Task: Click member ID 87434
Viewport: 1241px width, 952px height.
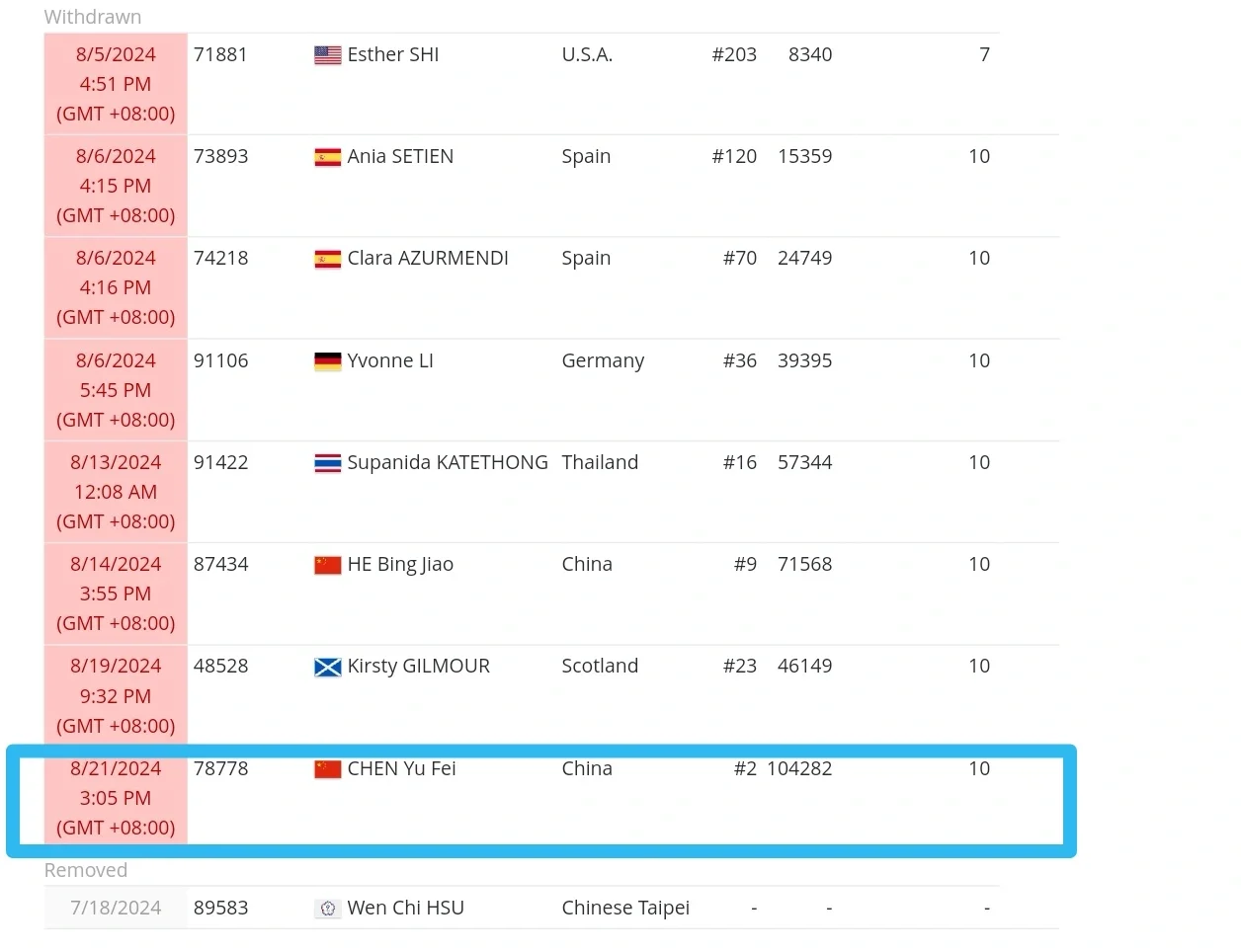Action: pyautogui.click(x=221, y=564)
